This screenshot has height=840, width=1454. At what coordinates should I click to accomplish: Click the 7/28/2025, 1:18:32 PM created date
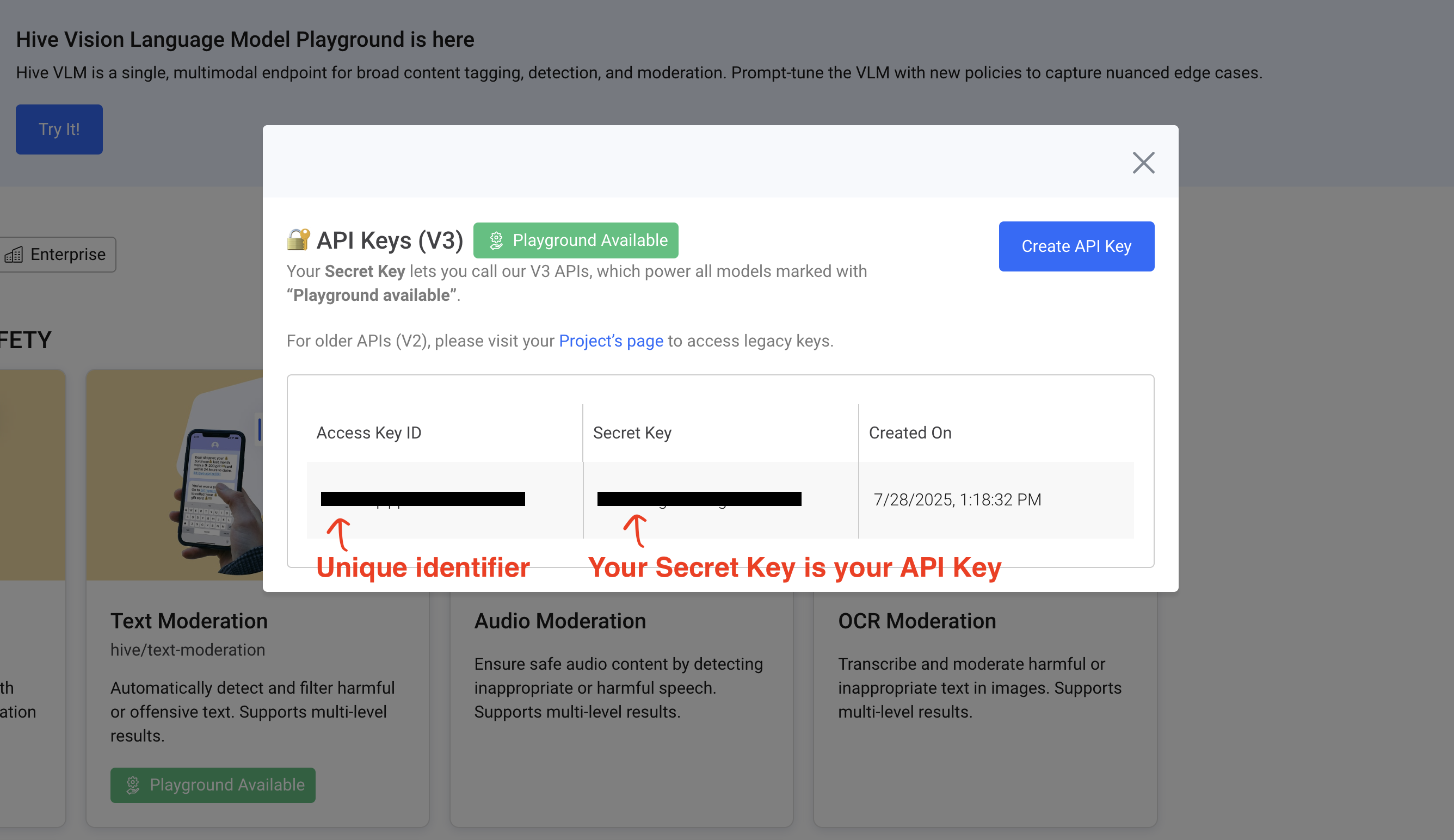957,499
